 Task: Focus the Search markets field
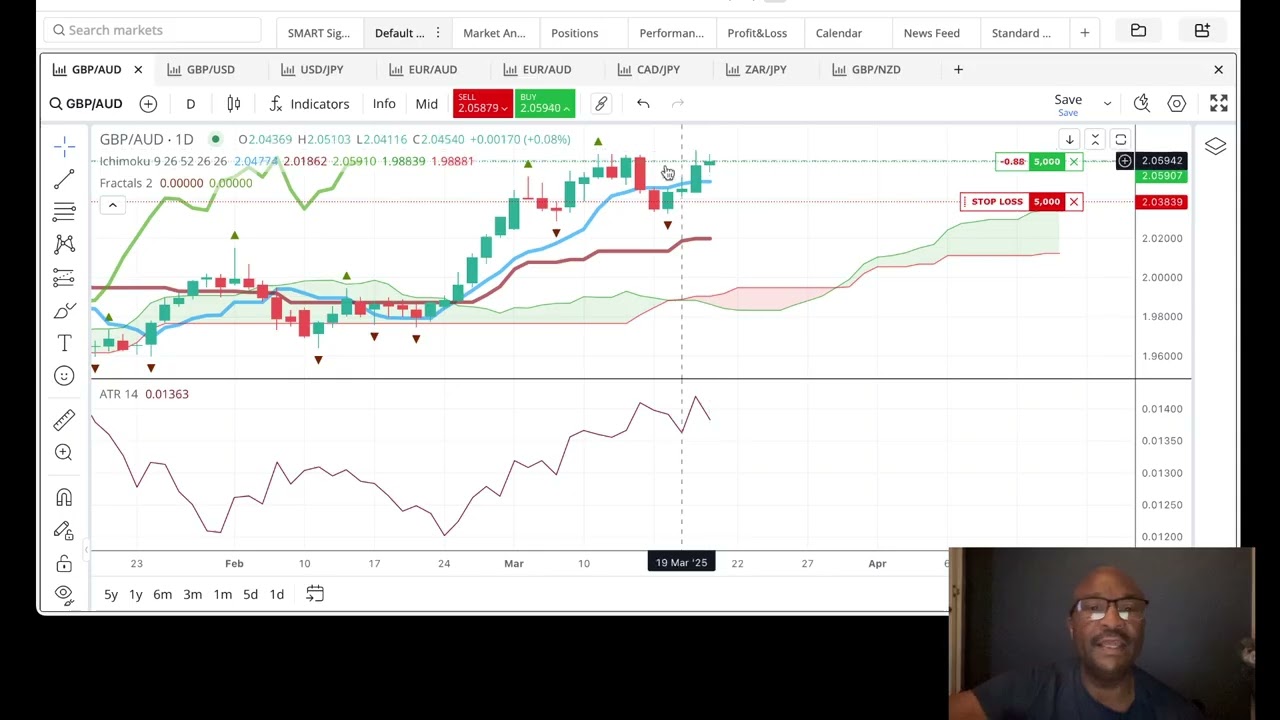[x=152, y=30]
